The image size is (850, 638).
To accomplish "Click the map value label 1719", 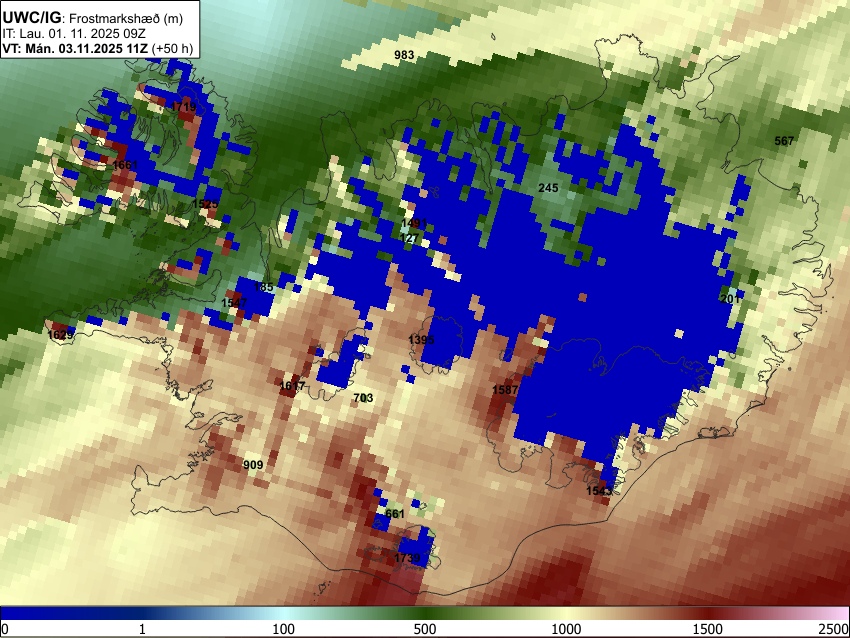I will pos(184,107).
